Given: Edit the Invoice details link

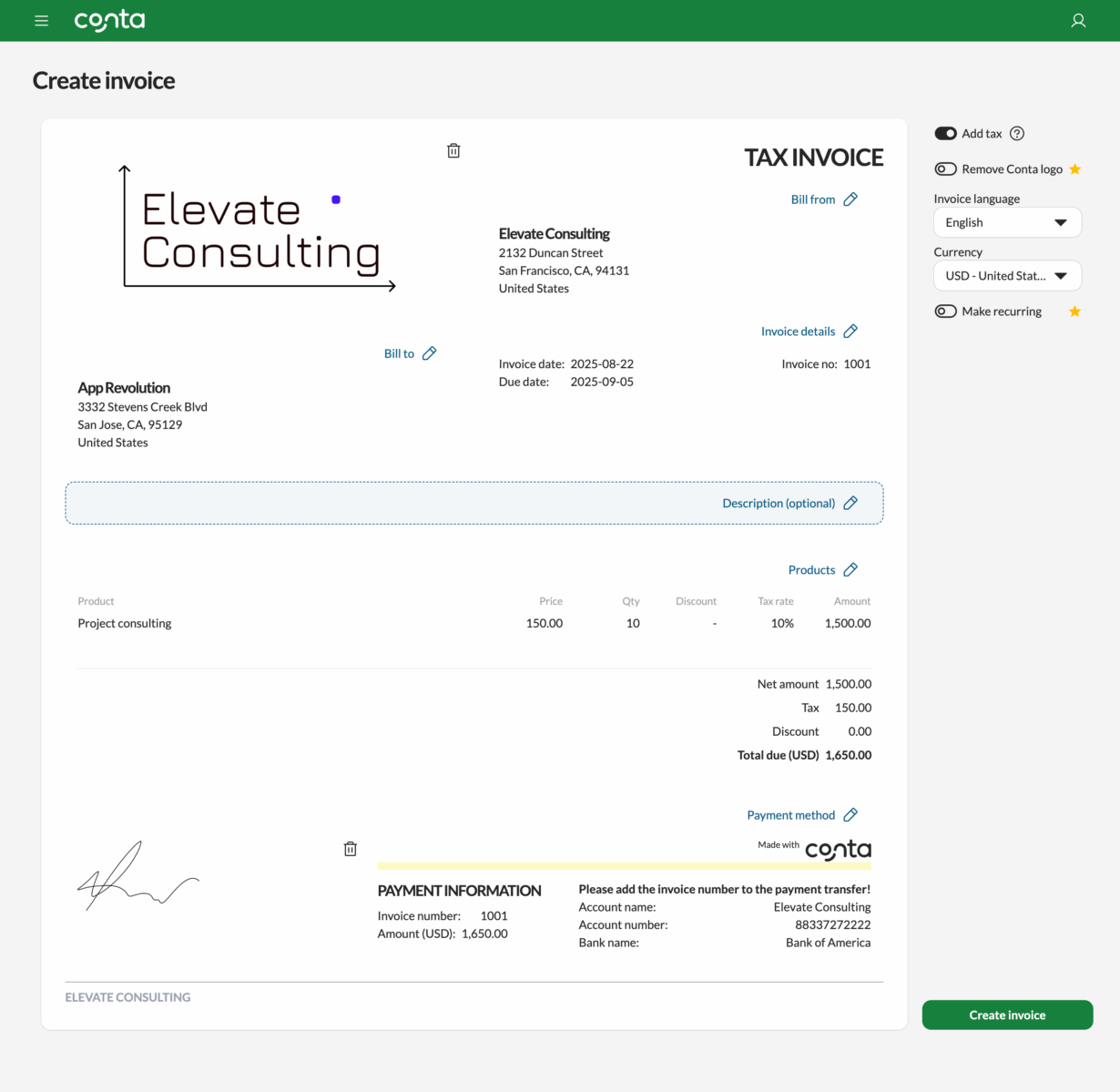Looking at the screenshot, I should click(798, 332).
